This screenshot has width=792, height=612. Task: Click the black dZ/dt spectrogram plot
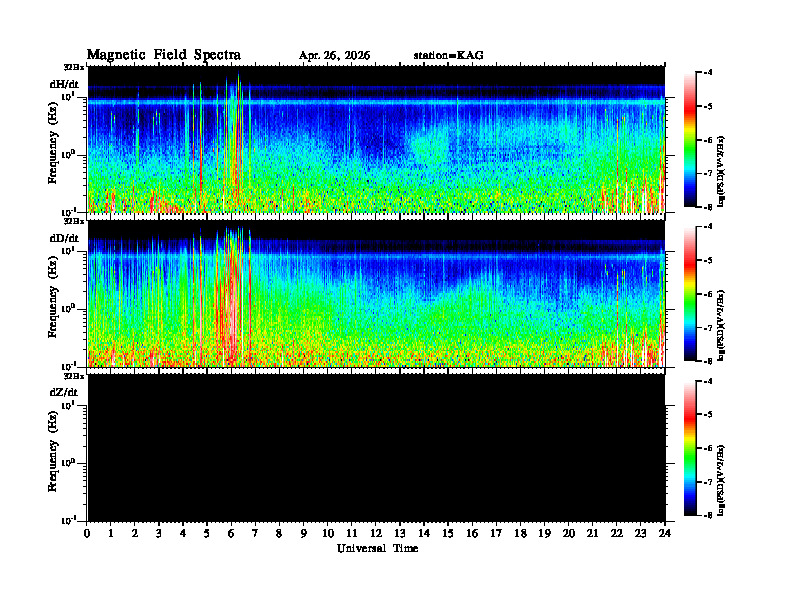(376, 448)
